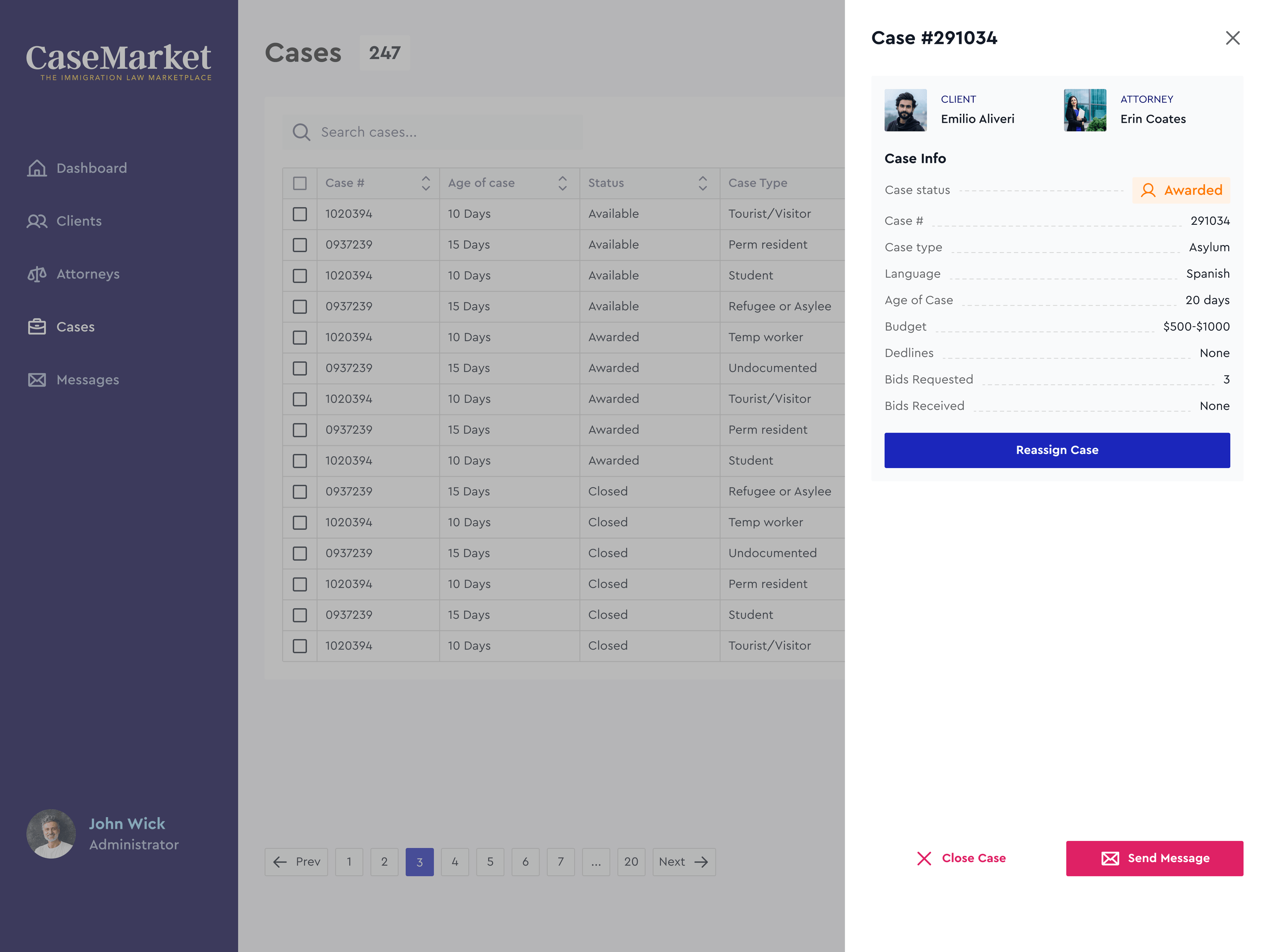Viewport: 1270px width, 952px height.
Task: Check the Tourist/Visitor Available row checkbox
Action: click(300, 214)
